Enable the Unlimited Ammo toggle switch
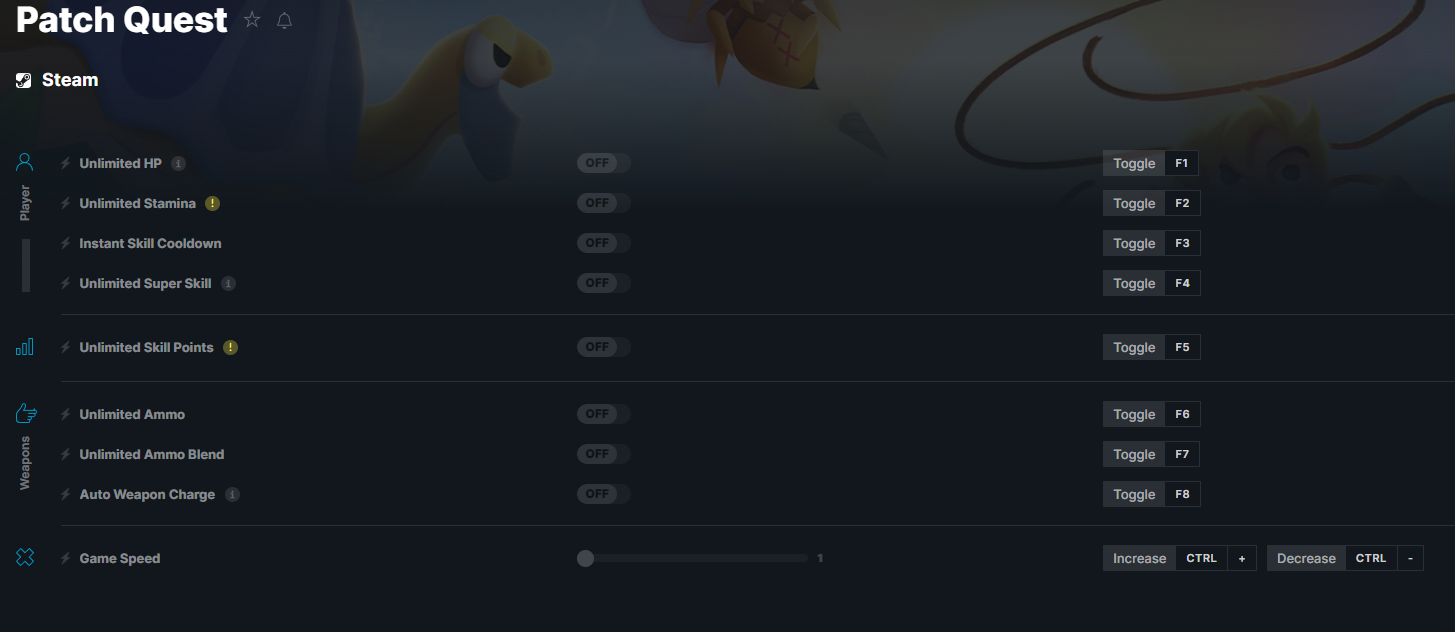Image resolution: width=1455 pixels, height=632 pixels. (x=603, y=414)
